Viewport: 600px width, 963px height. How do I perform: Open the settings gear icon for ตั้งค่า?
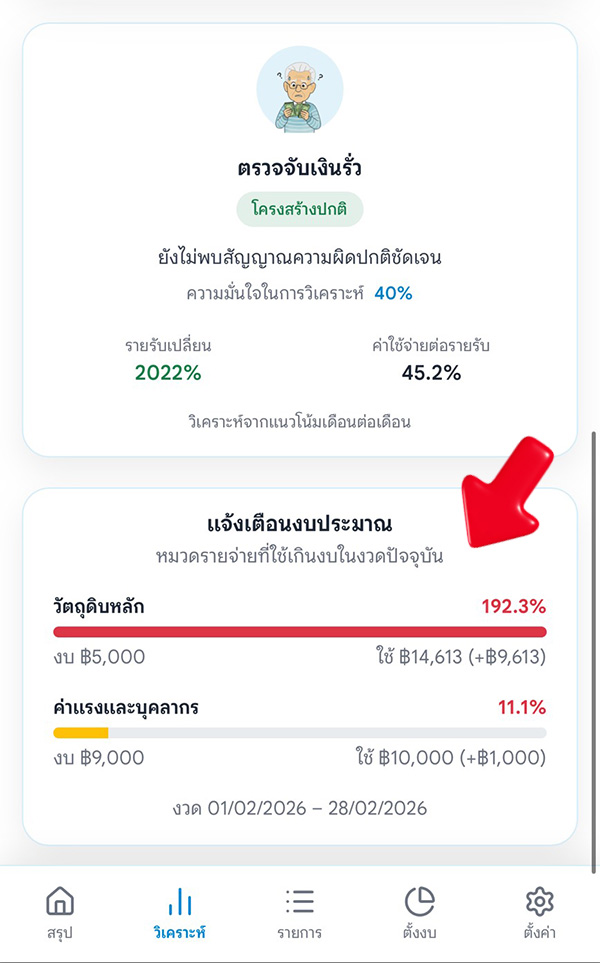(x=539, y=902)
